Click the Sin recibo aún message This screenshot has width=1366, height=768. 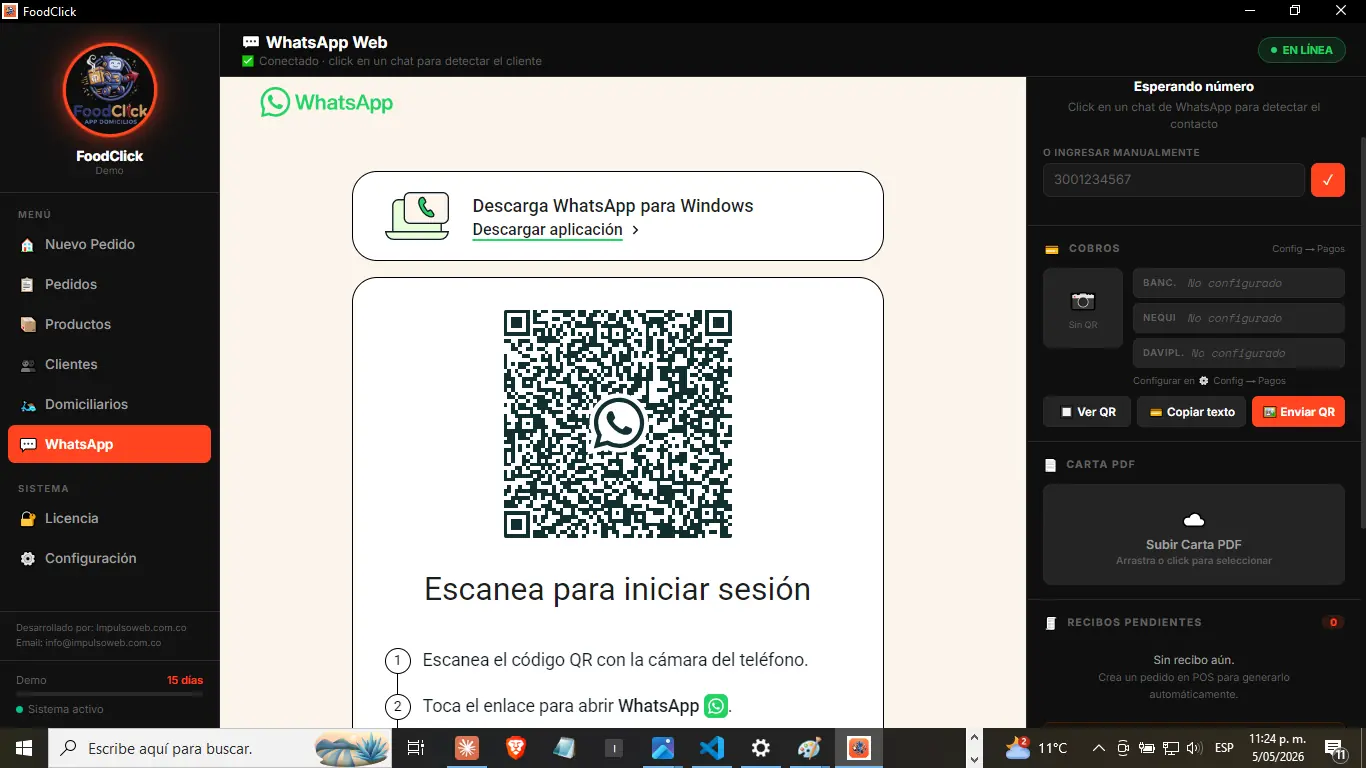pos(1194,660)
